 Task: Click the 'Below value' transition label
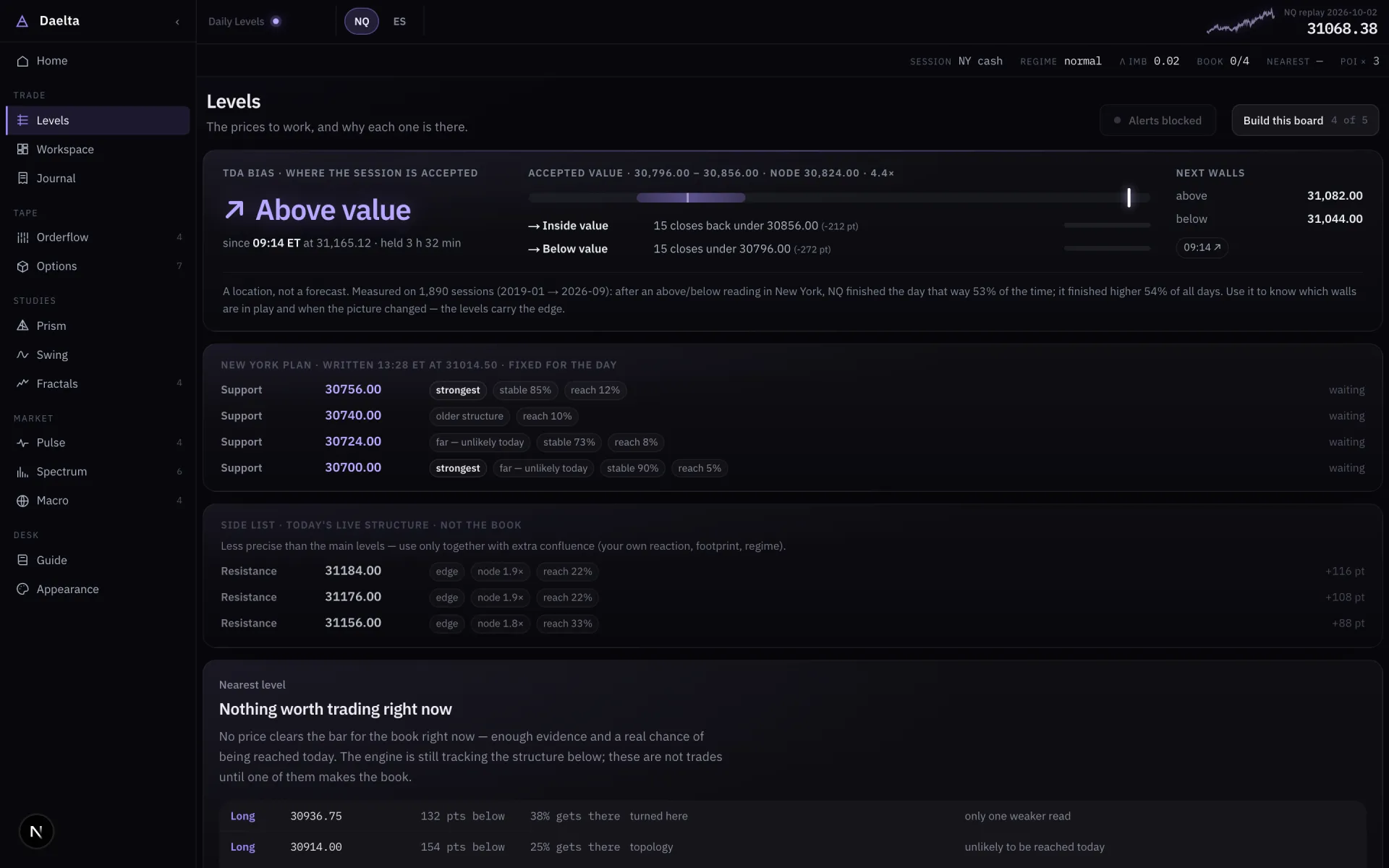click(568, 249)
